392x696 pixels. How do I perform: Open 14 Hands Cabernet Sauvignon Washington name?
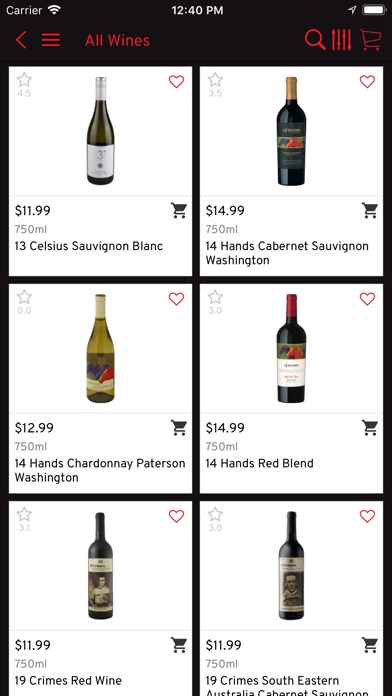click(x=287, y=253)
